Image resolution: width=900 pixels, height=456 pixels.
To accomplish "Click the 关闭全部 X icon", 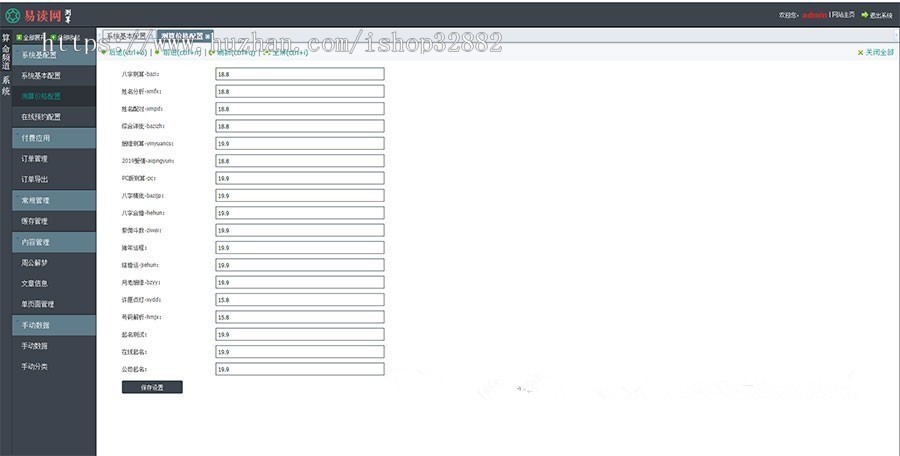I will [x=860, y=53].
